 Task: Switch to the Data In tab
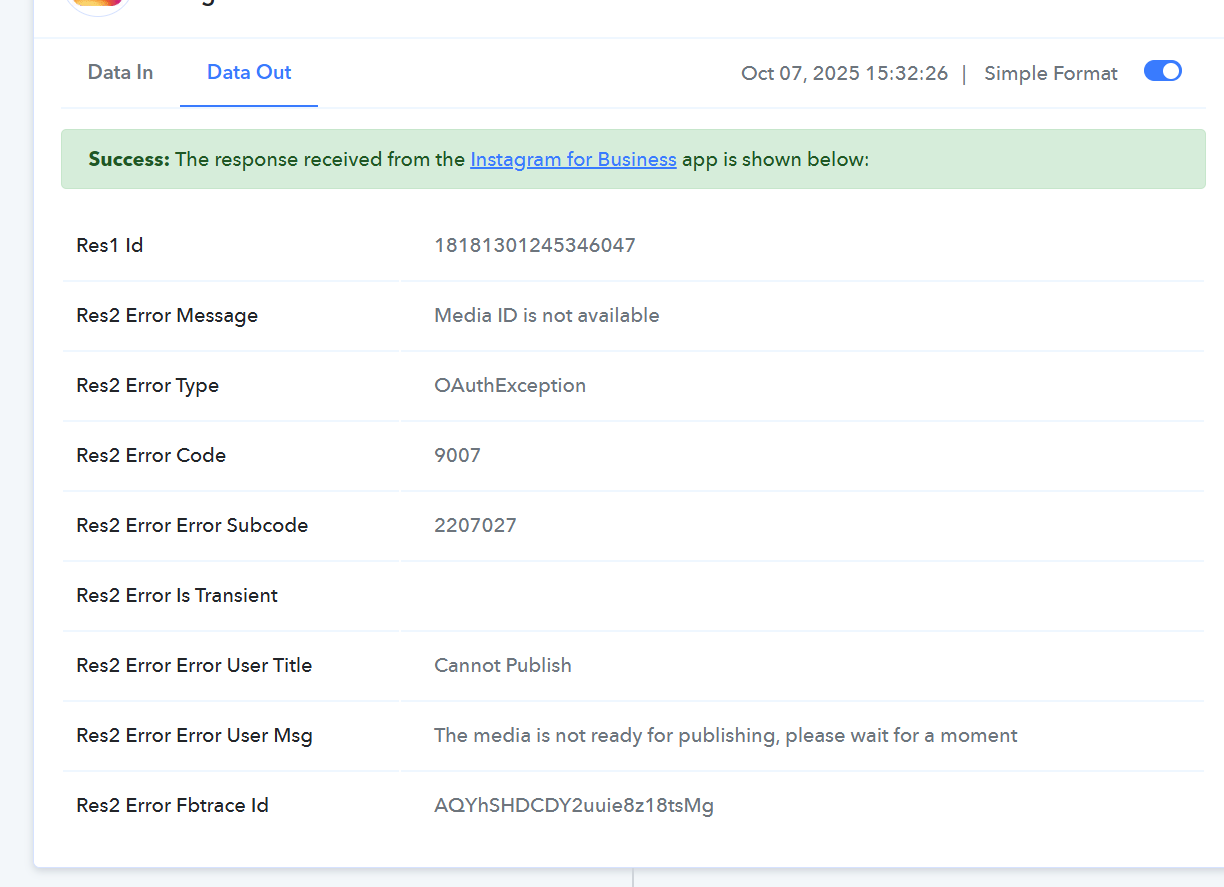(120, 73)
